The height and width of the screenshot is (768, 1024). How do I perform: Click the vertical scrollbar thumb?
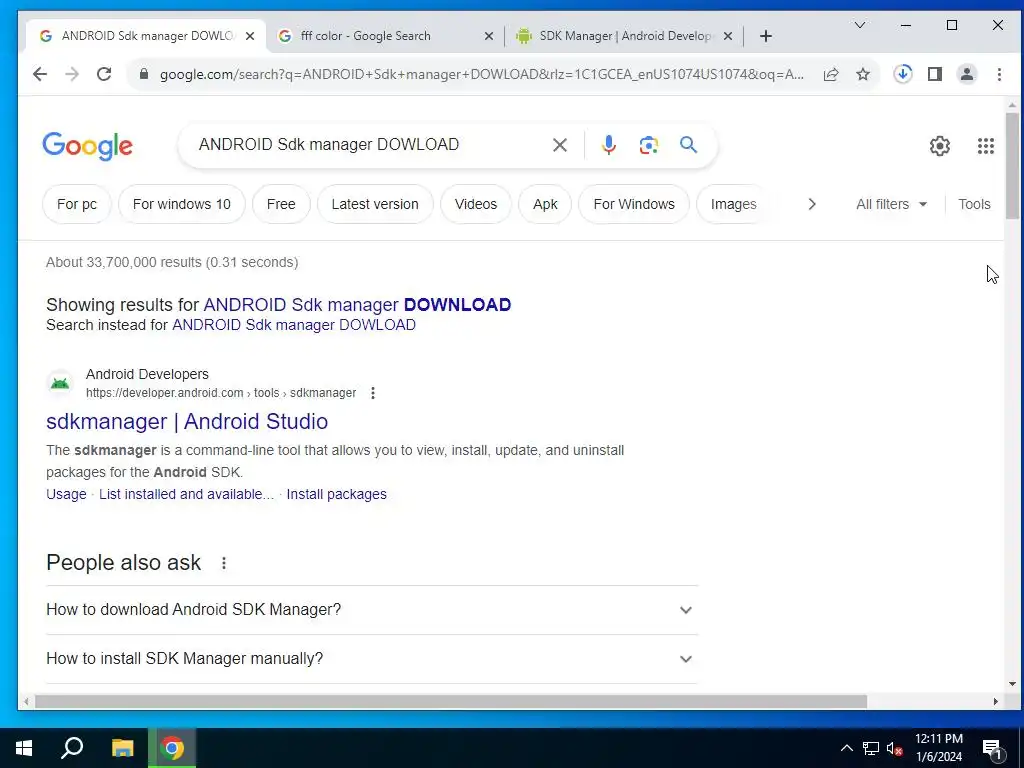1012,165
